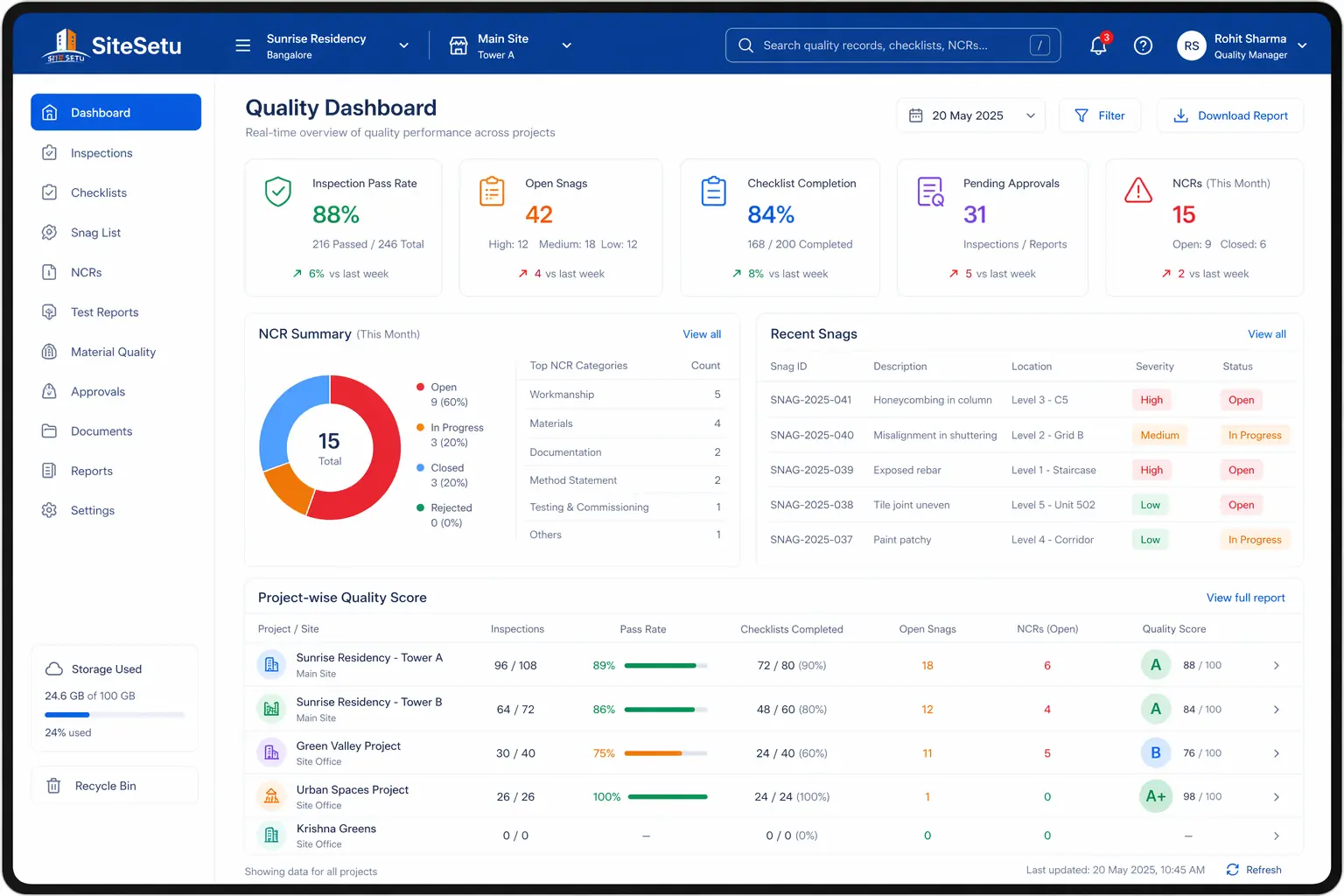Open View all for Recent Snags
1344x896 pixels.
(x=1267, y=334)
